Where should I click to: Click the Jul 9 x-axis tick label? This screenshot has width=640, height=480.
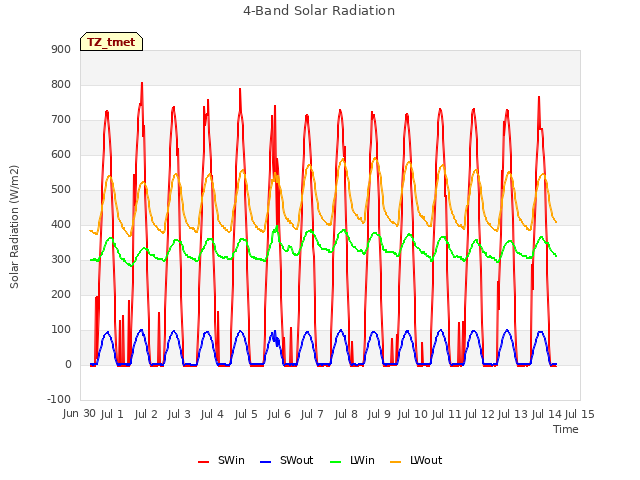click(379, 414)
